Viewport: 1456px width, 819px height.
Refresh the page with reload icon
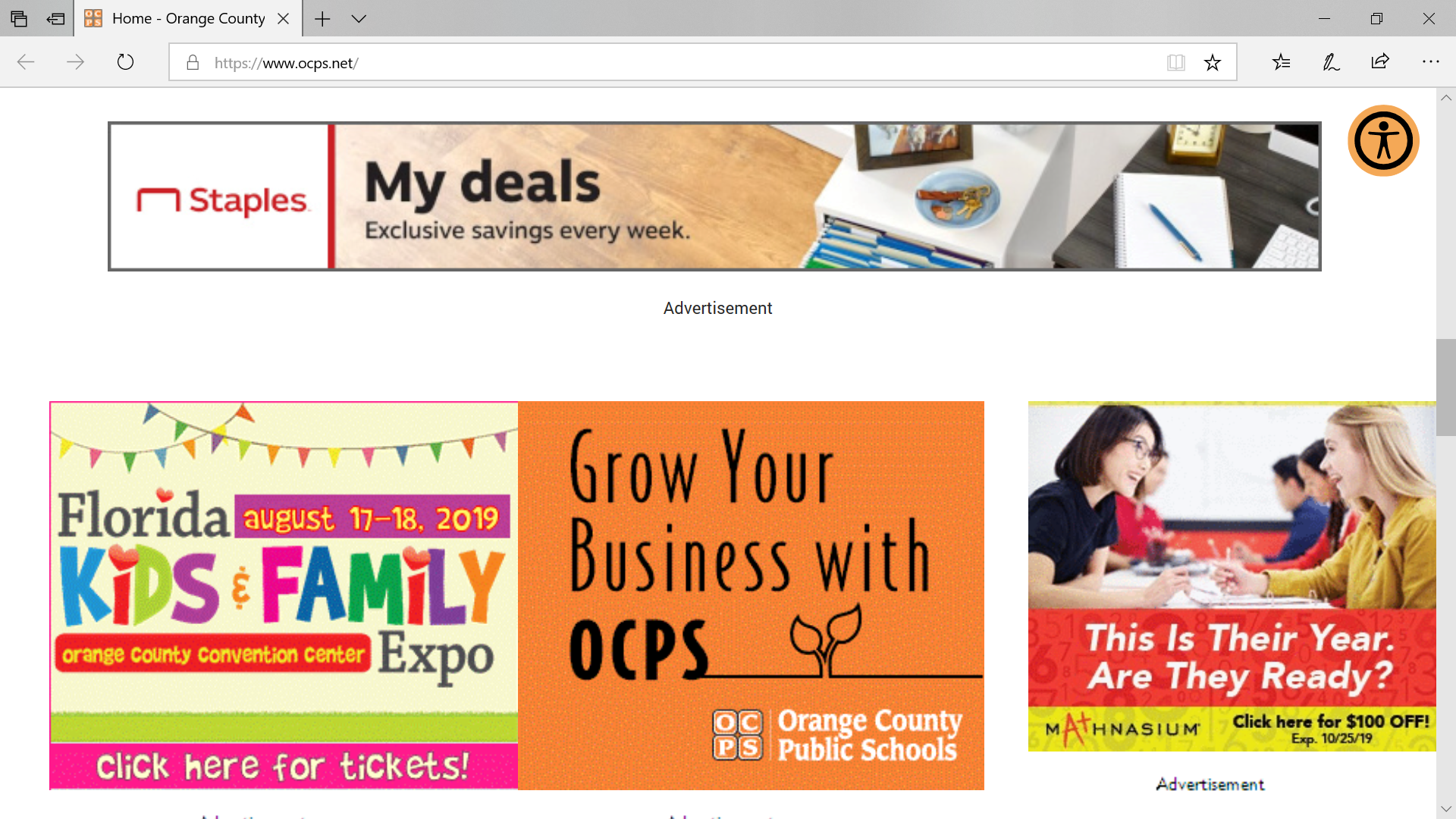tap(126, 62)
